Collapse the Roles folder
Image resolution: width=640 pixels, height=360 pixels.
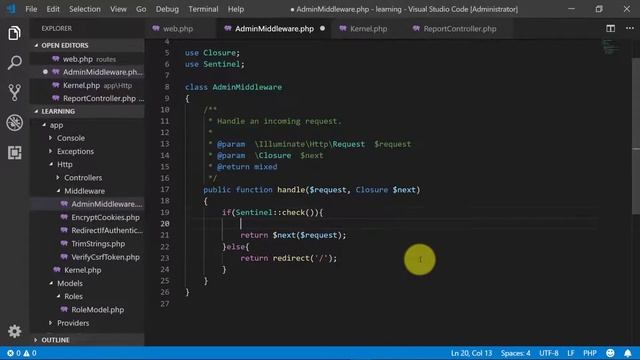87,296
